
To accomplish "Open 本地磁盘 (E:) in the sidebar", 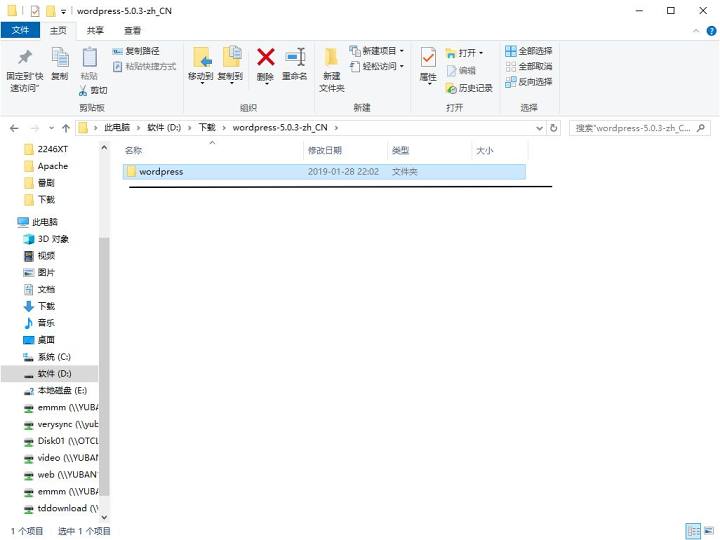I will pos(62,391).
